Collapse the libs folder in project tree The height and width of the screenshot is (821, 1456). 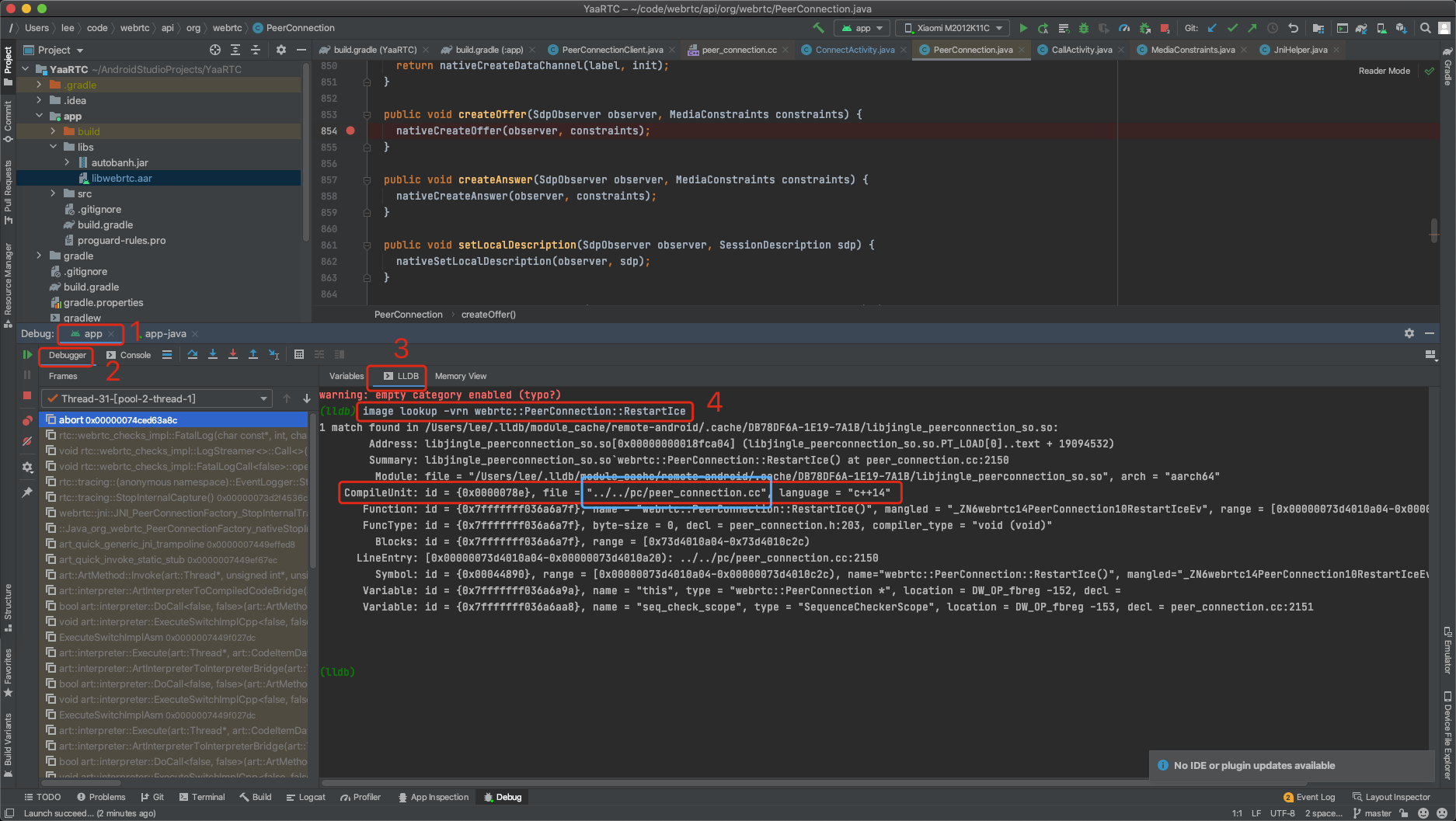[x=53, y=147]
